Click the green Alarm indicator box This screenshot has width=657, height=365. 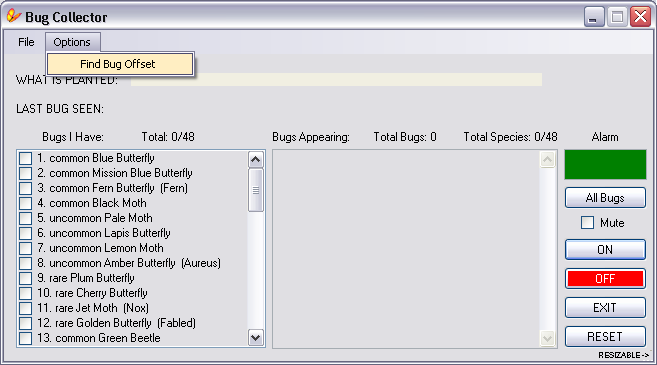(x=605, y=165)
